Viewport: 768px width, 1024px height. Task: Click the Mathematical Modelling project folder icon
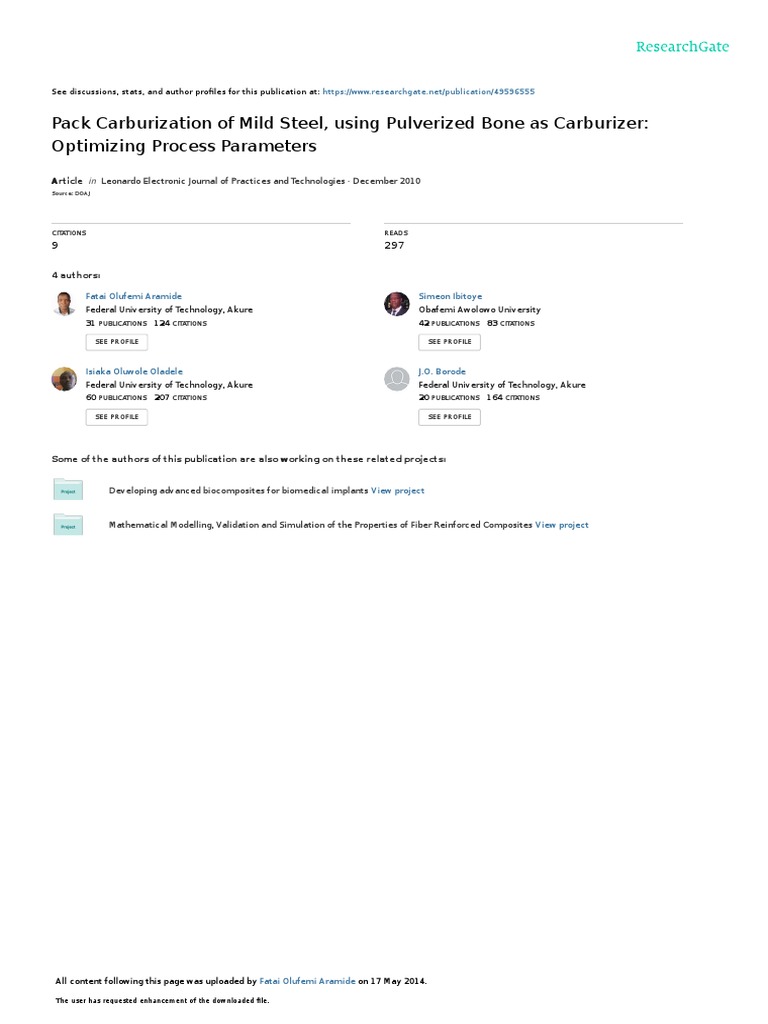[68, 524]
